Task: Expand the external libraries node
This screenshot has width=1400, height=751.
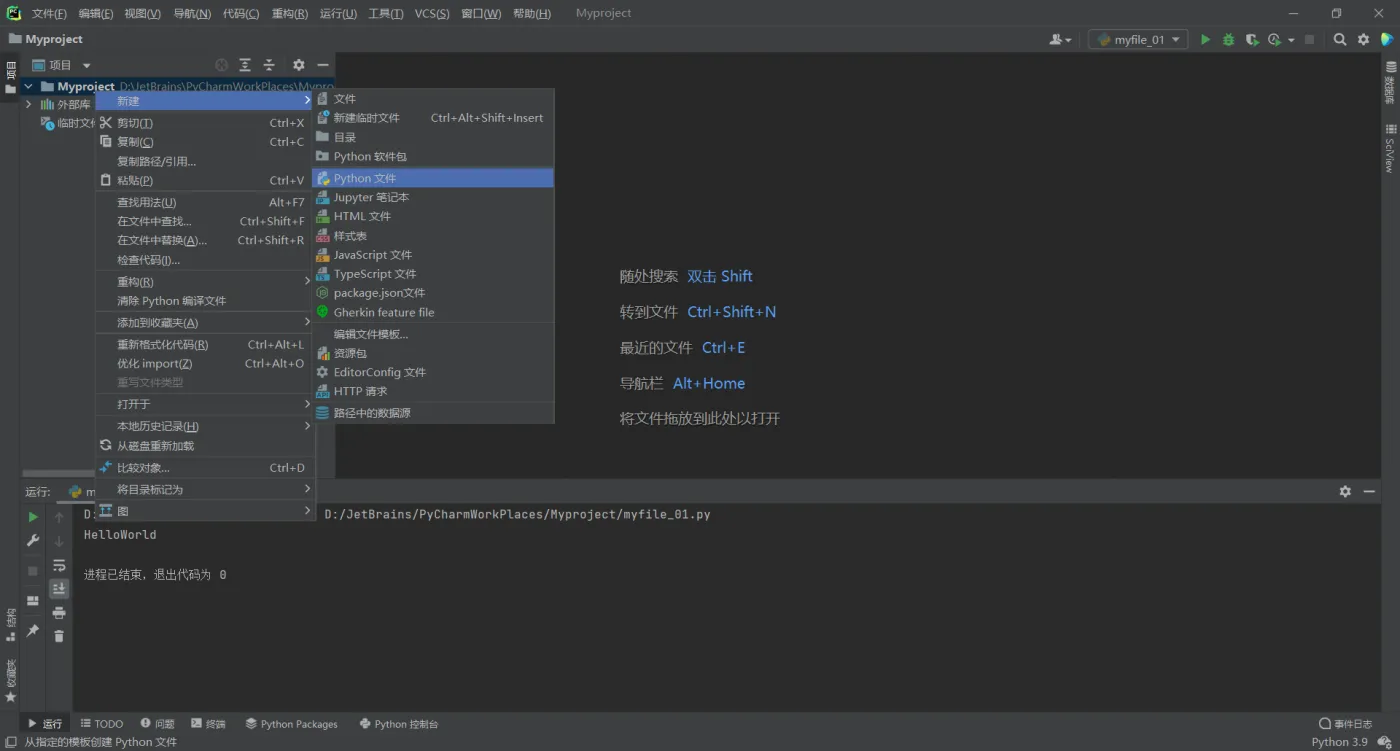Action: [x=28, y=104]
